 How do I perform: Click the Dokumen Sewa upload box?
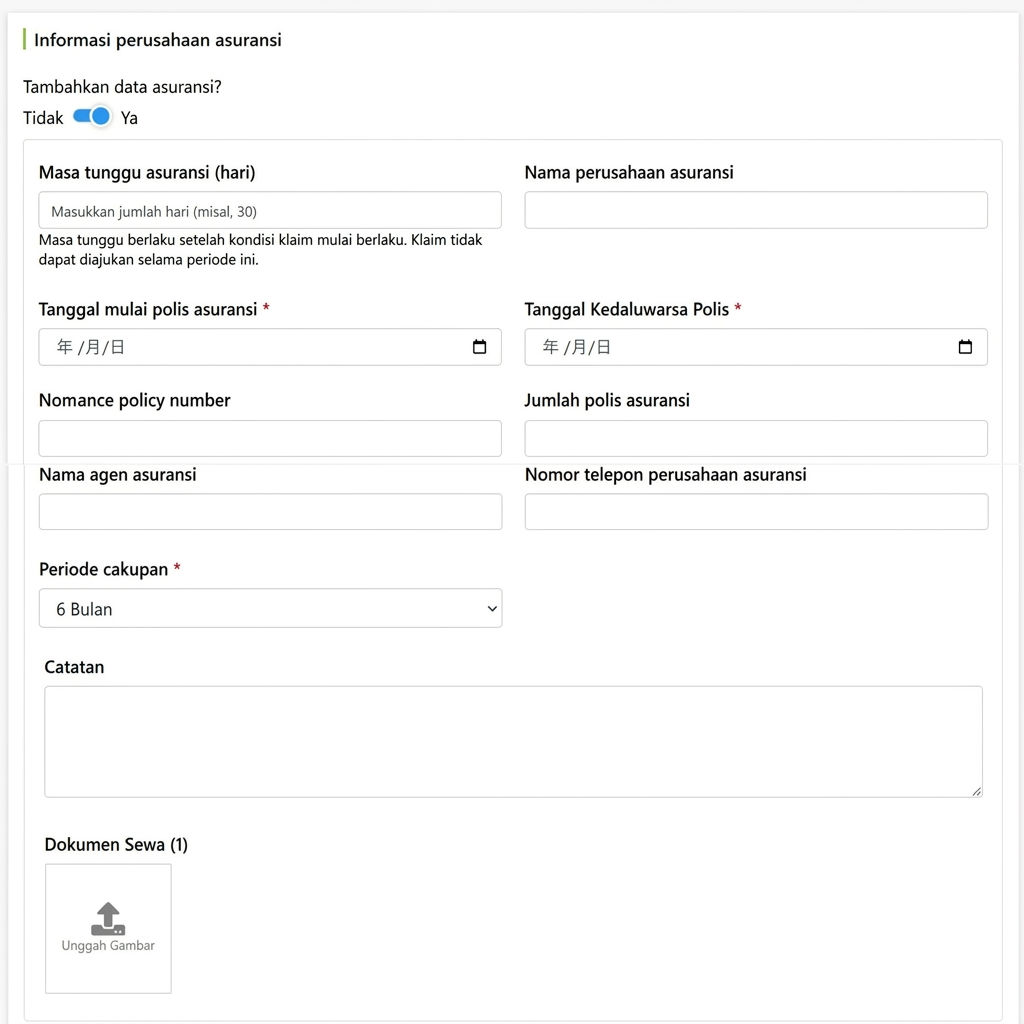pyautogui.click(x=108, y=929)
